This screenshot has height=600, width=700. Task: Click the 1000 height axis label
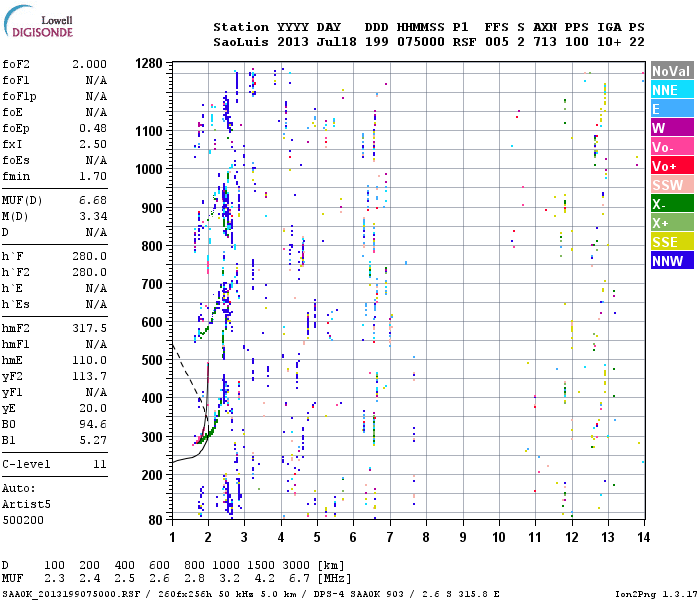pyautogui.click(x=149, y=169)
